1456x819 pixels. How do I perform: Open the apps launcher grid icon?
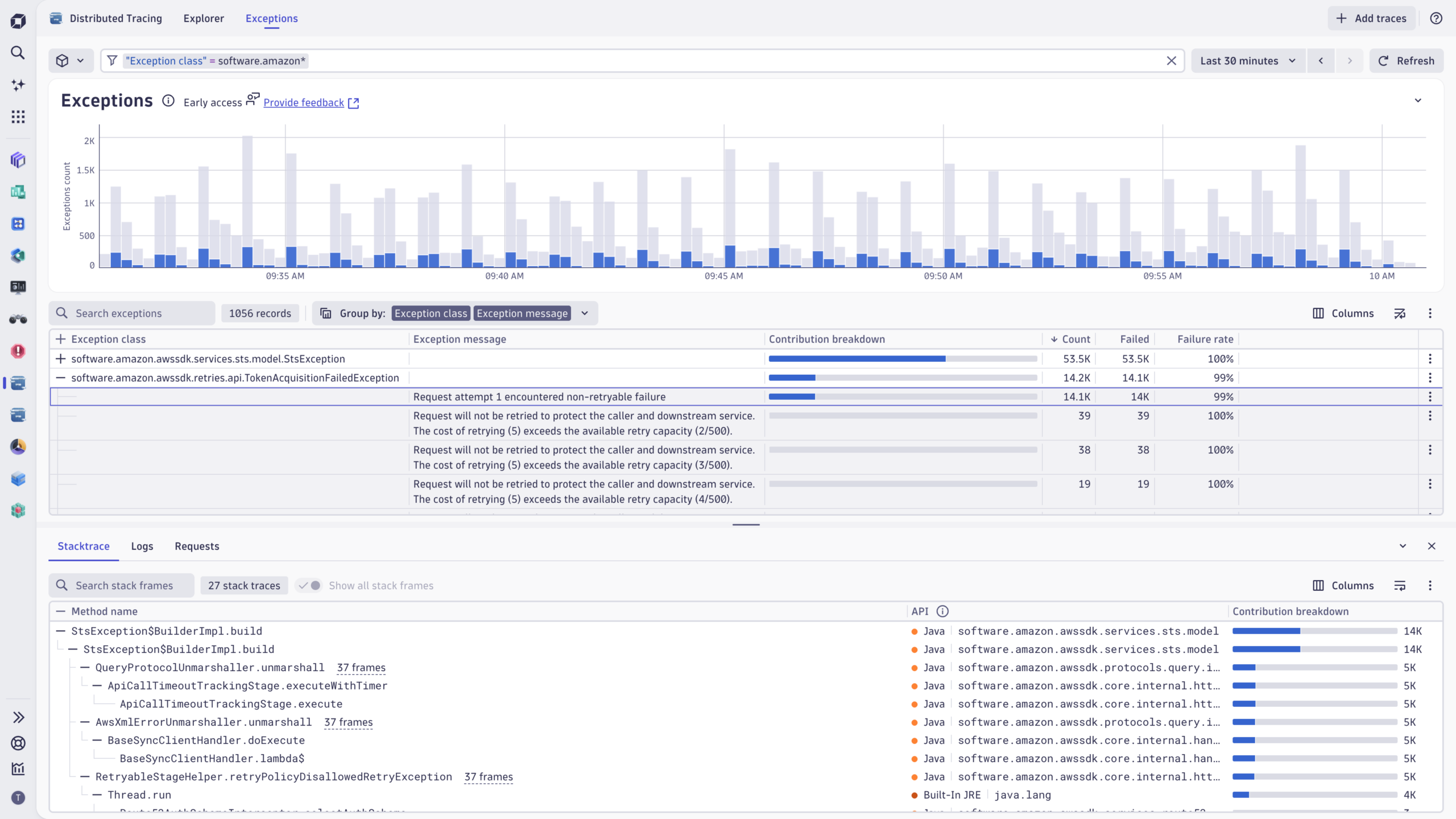18,116
